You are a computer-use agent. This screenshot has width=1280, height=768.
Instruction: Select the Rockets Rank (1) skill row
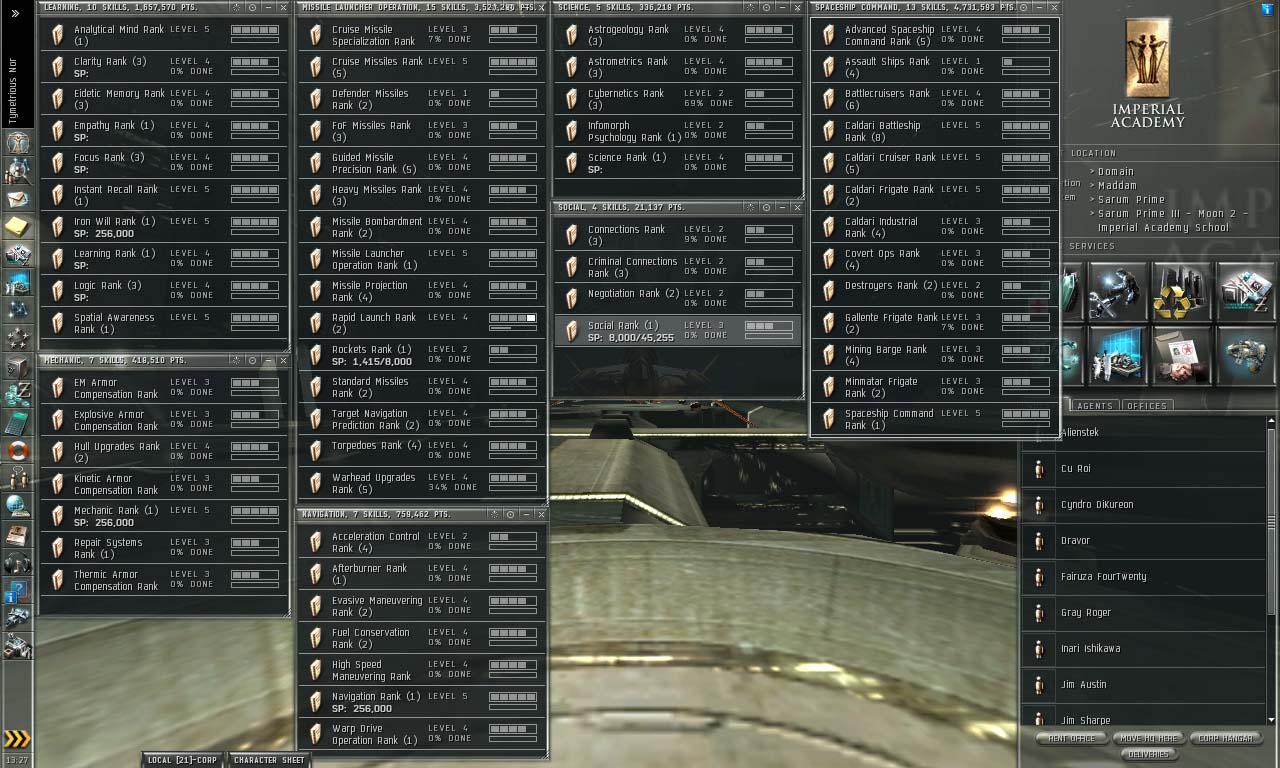pos(422,355)
